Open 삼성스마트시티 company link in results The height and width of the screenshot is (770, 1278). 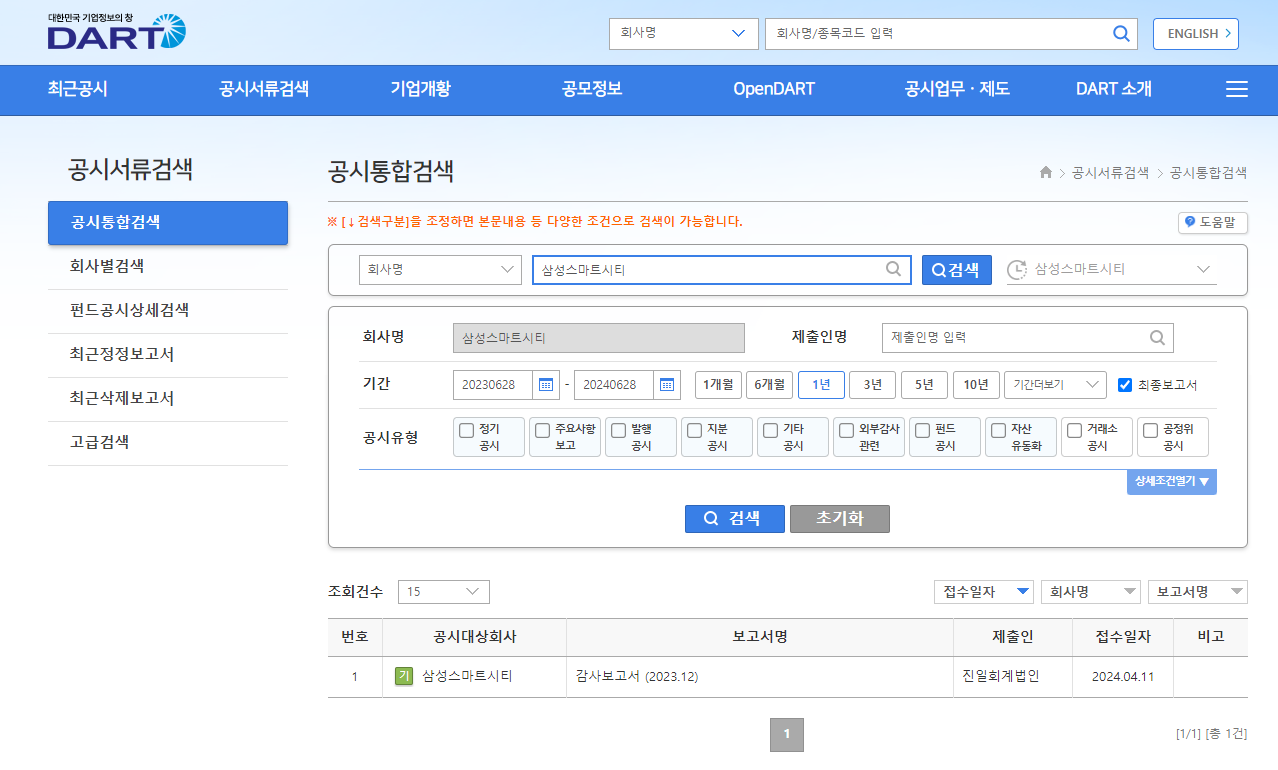pyautogui.click(x=467, y=676)
